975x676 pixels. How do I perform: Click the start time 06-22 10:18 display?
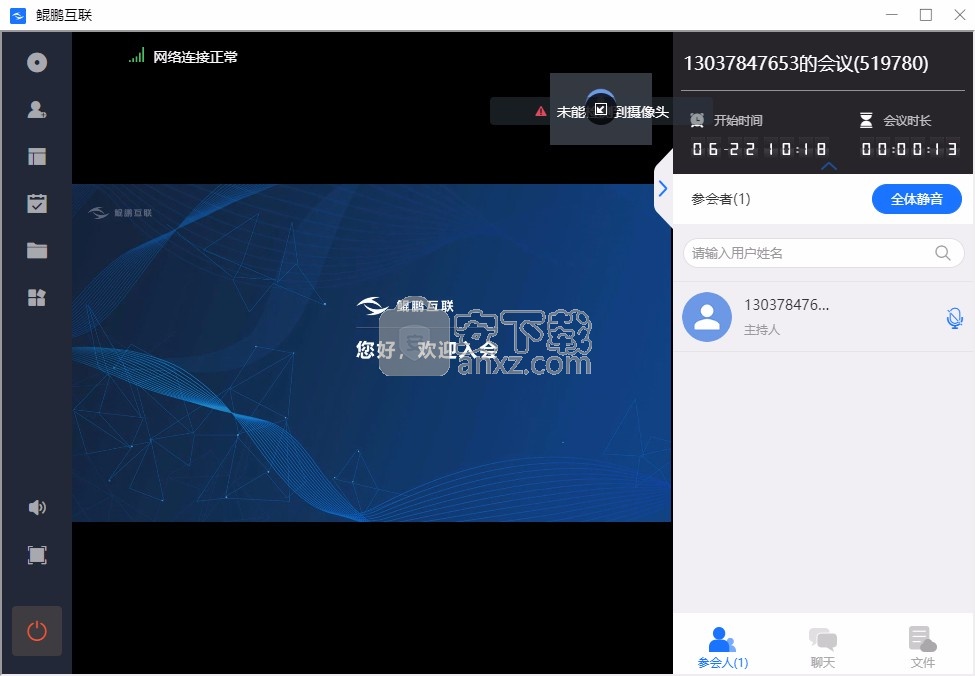click(x=759, y=149)
